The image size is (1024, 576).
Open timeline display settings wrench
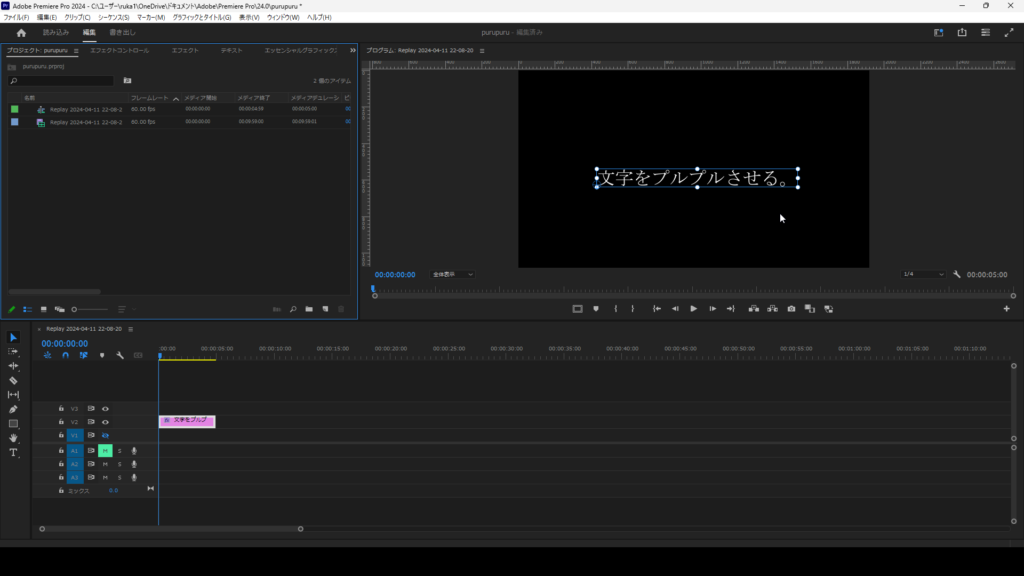[120, 355]
